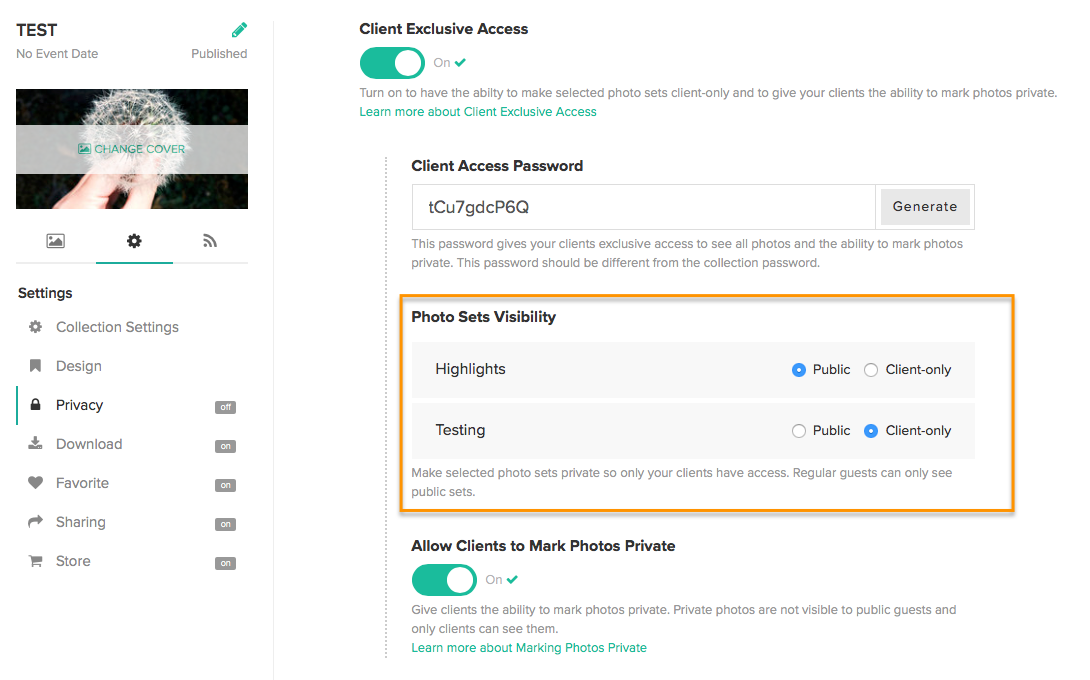Open the Download settings section
Image resolution: width=1090 pixels, height=680 pixels.
[89, 444]
